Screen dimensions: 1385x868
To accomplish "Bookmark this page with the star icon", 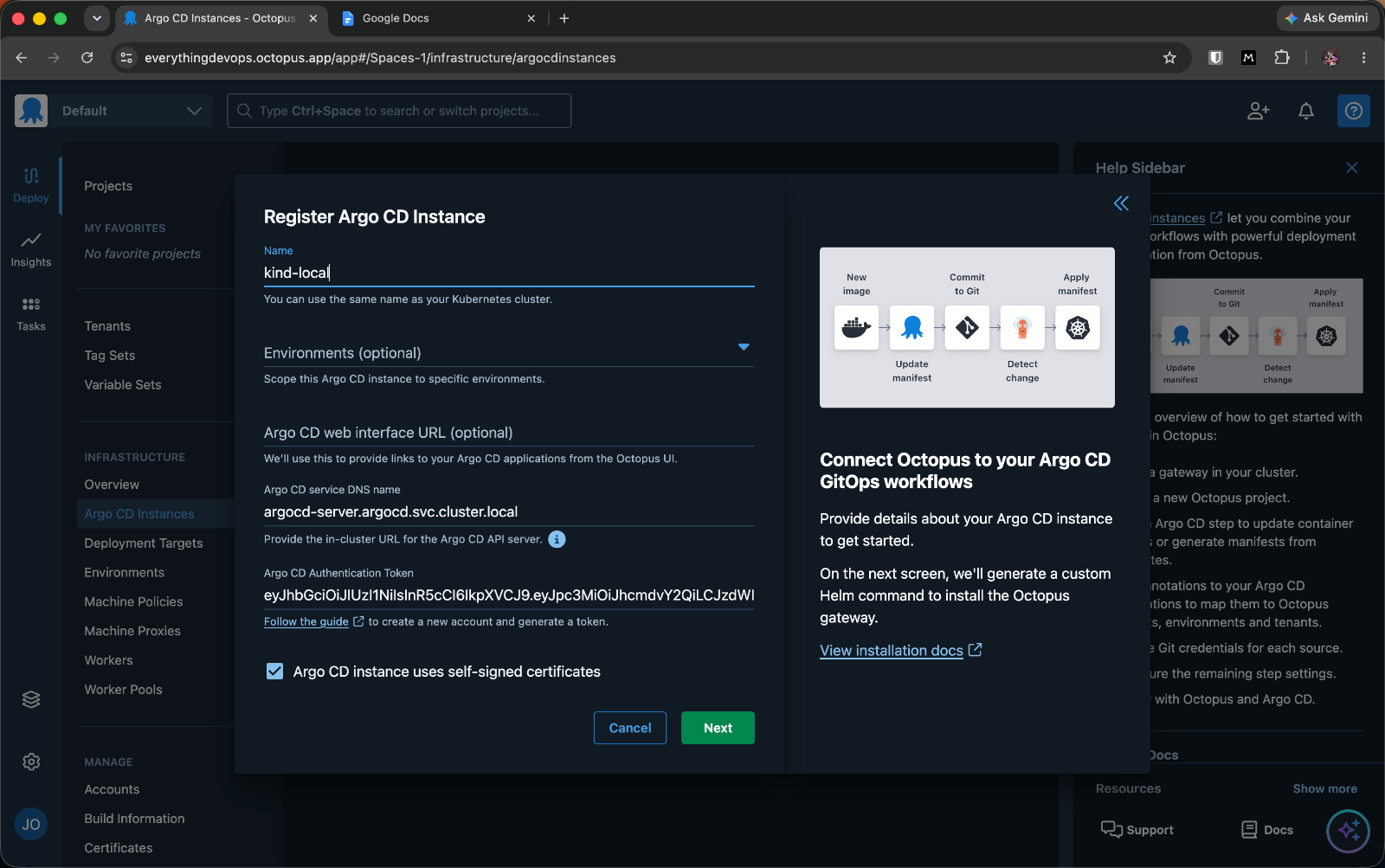I will (1169, 58).
